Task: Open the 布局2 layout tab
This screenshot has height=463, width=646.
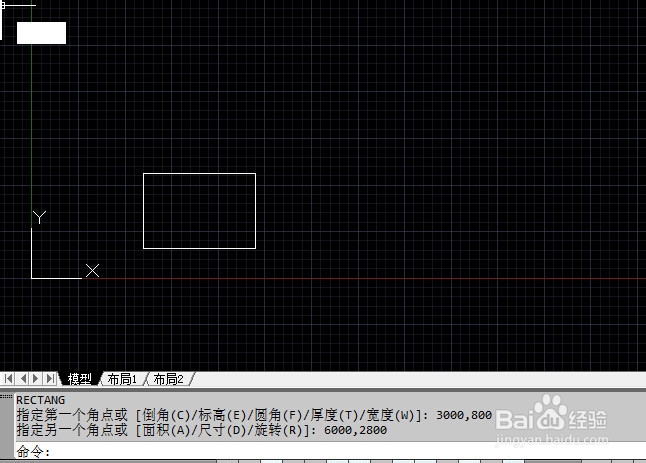Action: (x=169, y=379)
